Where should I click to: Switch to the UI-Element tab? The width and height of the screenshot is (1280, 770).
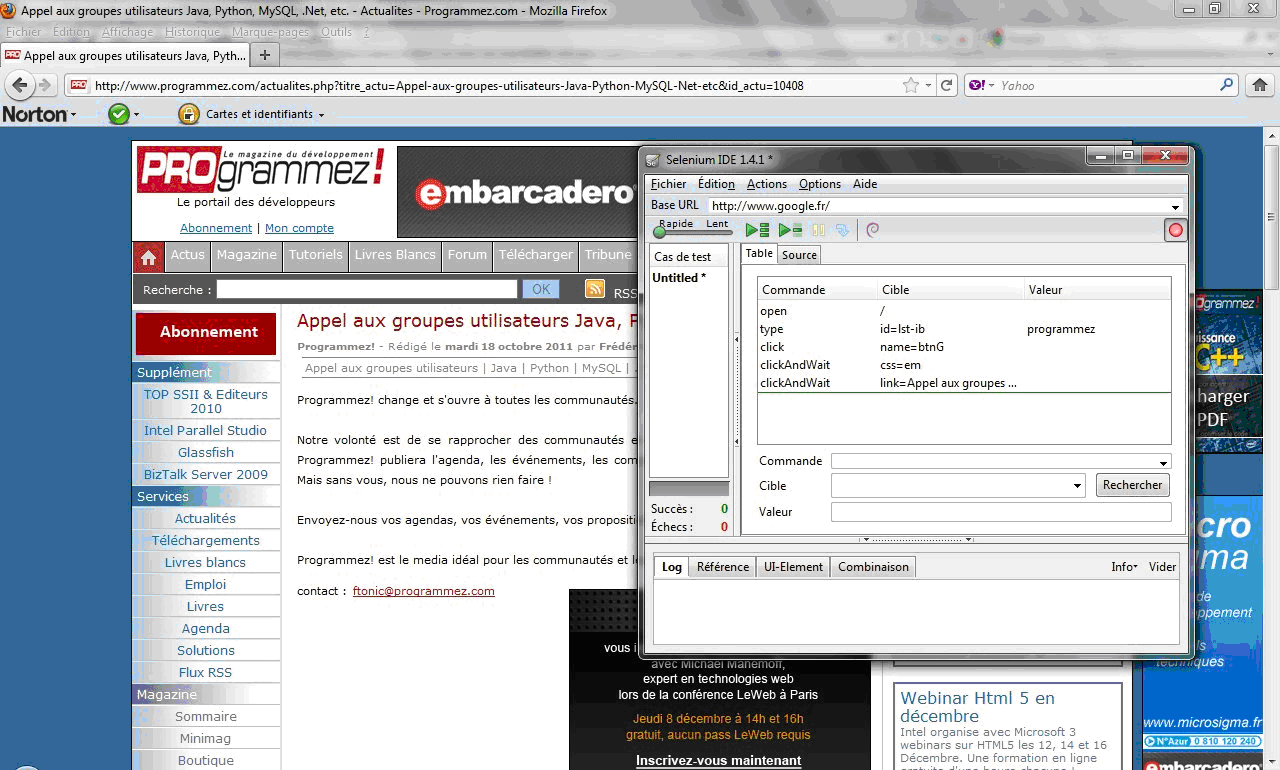(x=794, y=567)
